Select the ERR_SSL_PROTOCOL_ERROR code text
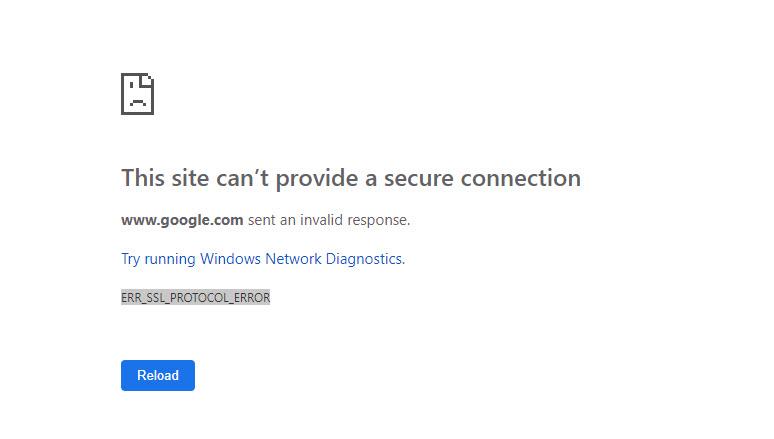 [x=195, y=297]
